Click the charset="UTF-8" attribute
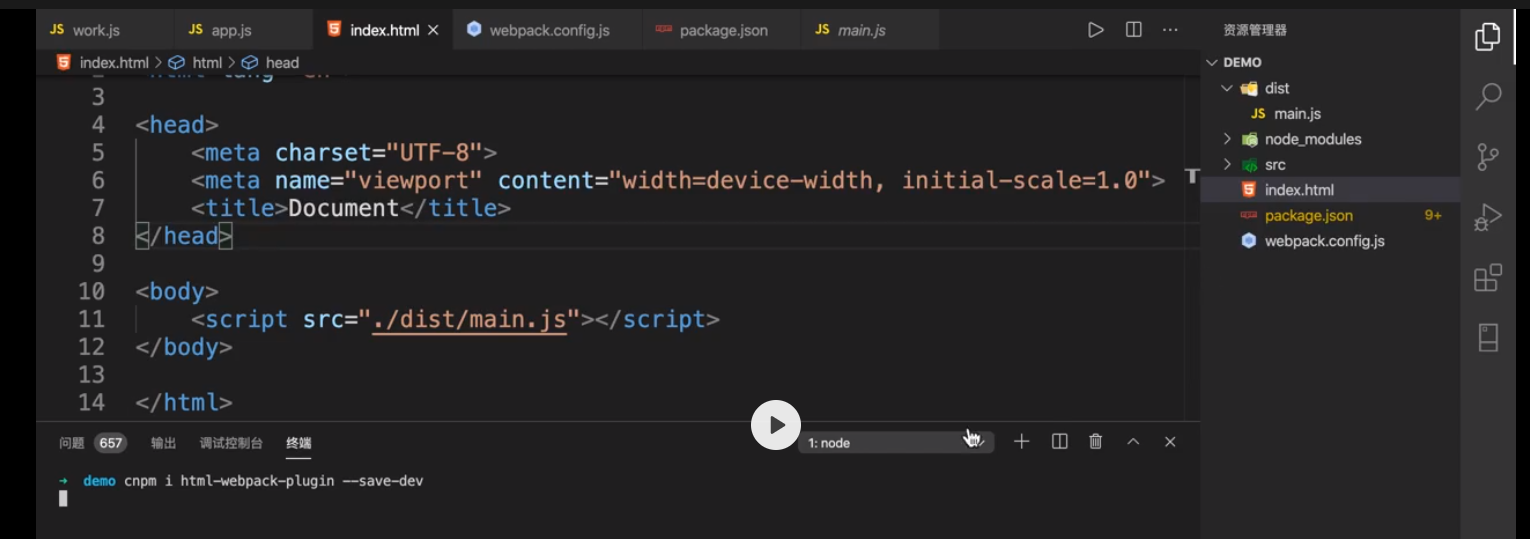 click(378, 153)
